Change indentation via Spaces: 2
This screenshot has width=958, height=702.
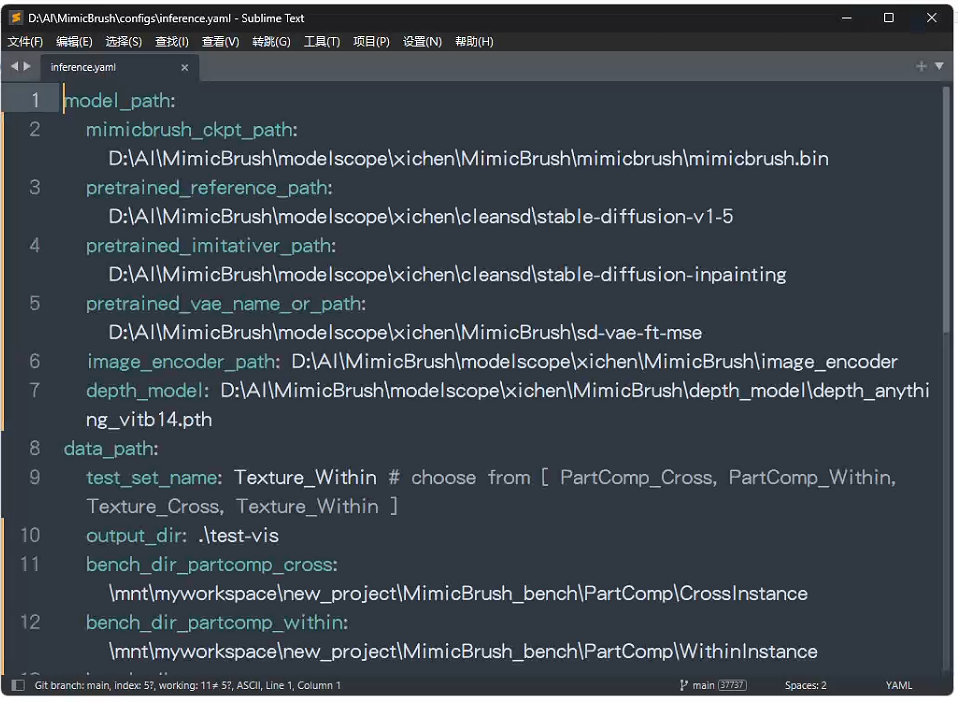(x=805, y=686)
